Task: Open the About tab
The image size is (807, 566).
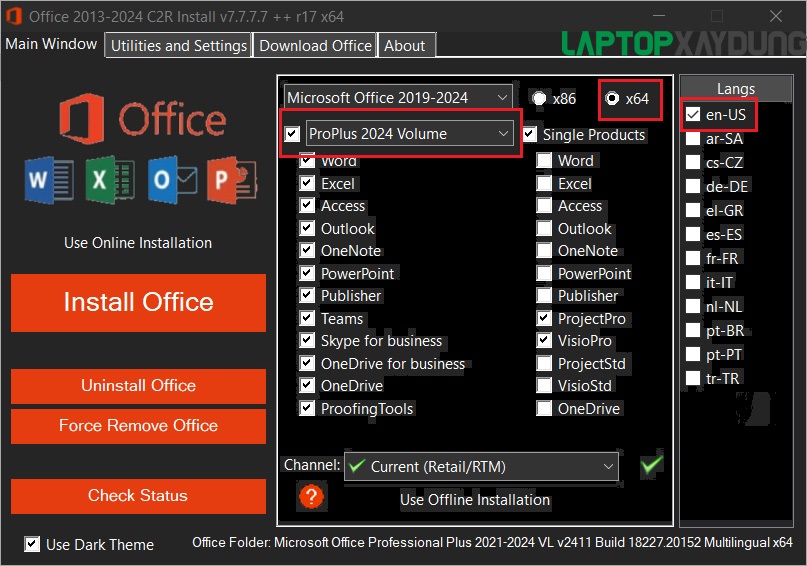Action: 405,45
